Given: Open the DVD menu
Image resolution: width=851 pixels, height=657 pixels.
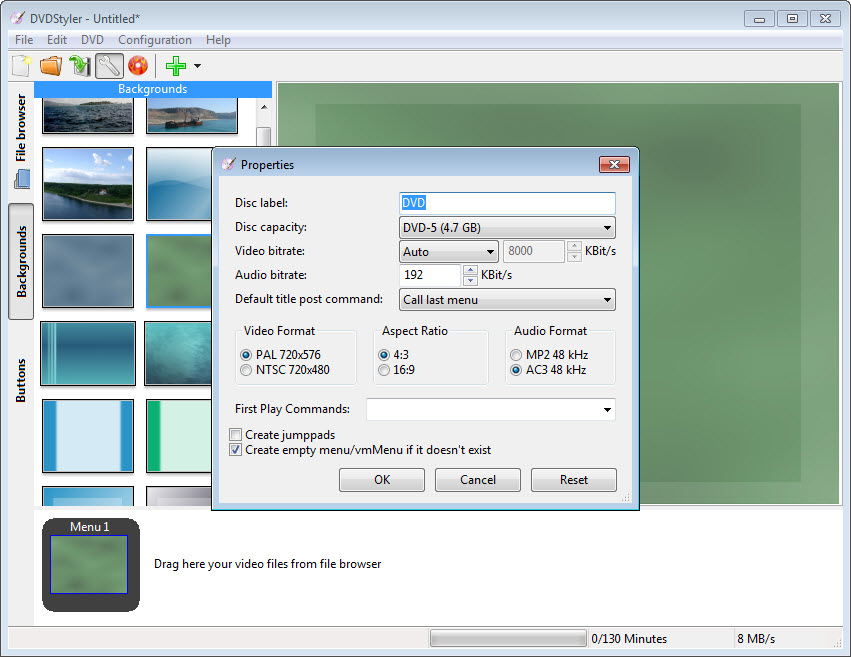Looking at the screenshot, I should pos(92,40).
